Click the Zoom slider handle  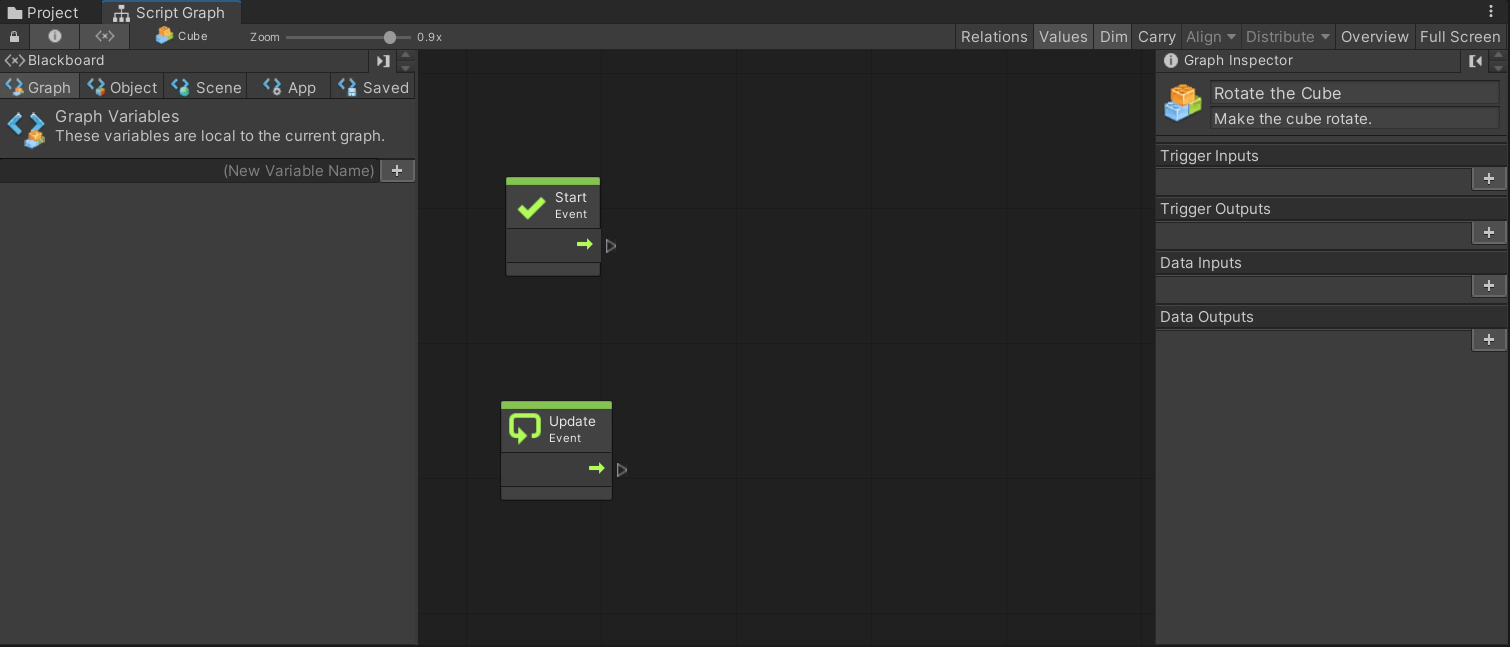tap(390, 37)
